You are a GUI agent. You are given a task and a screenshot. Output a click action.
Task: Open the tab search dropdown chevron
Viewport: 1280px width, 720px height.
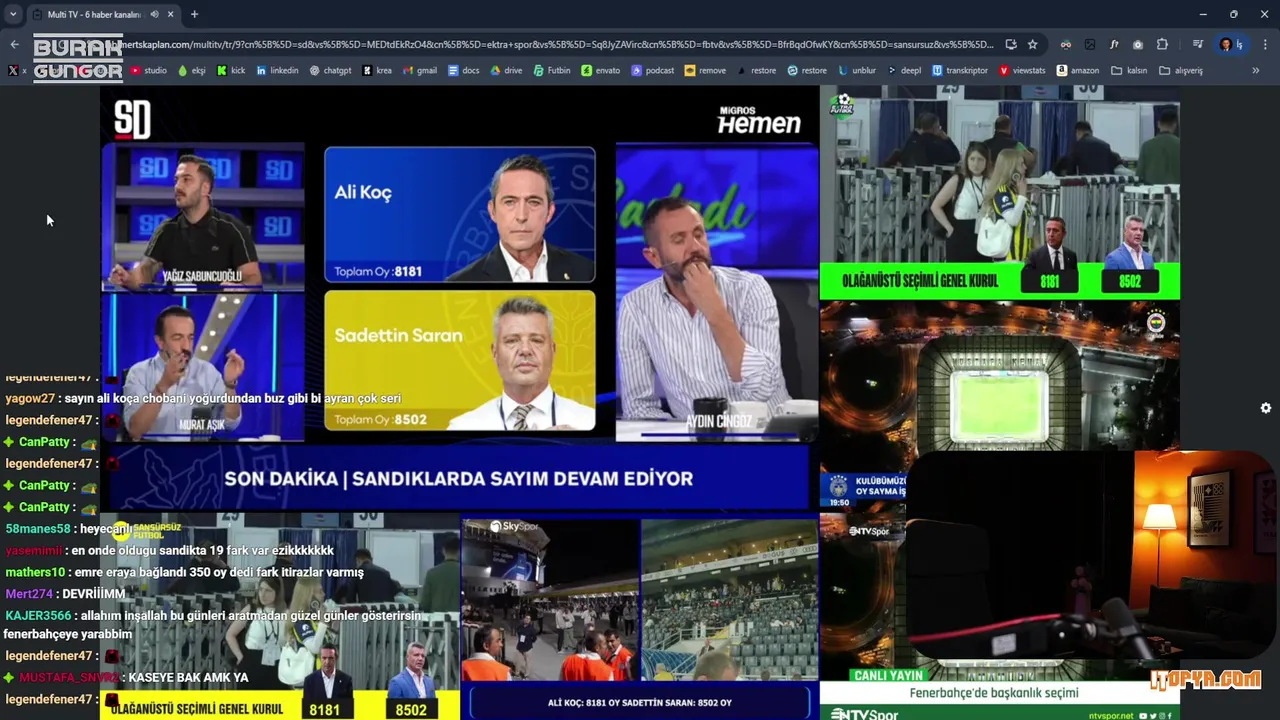(x=12, y=15)
